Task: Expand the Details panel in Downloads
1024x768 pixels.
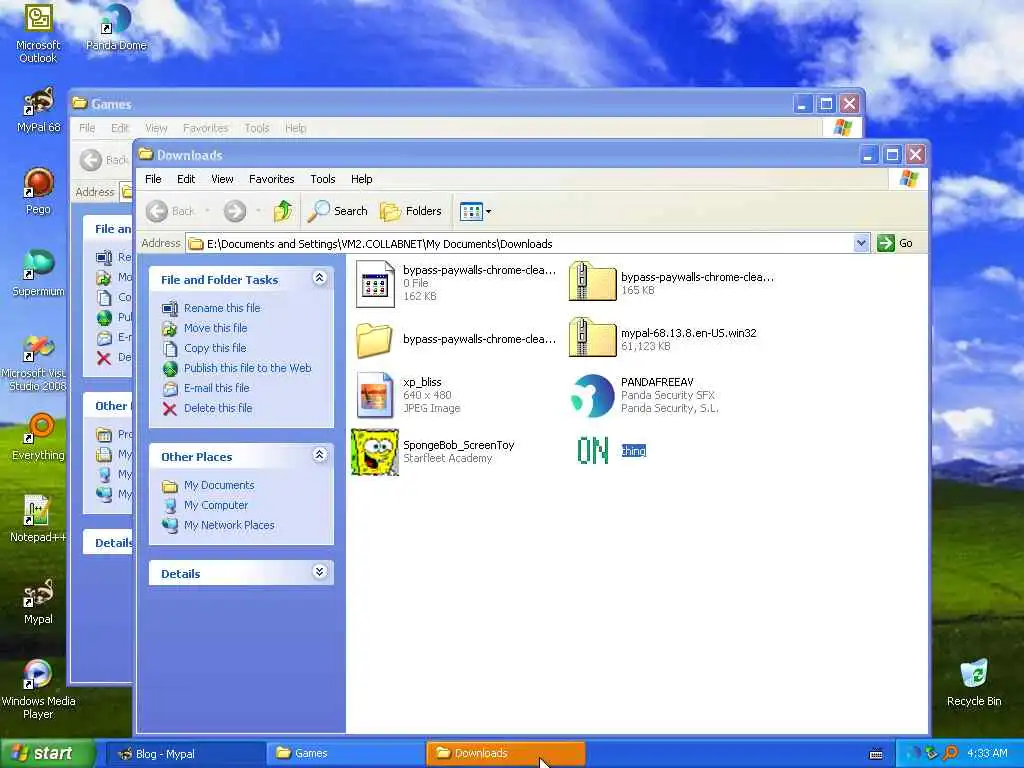Action: pyautogui.click(x=319, y=572)
